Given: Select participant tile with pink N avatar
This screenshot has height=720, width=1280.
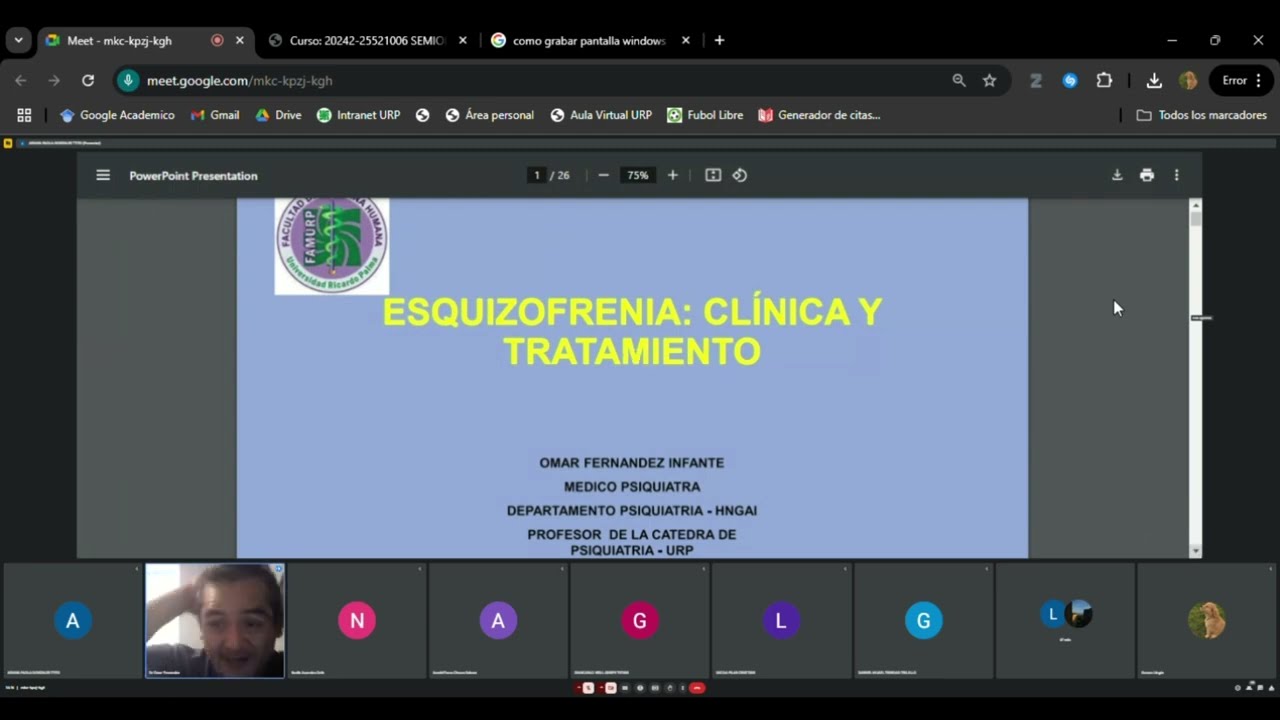Looking at the screenshot, I should pyautogui.click(x=357, y=620).
